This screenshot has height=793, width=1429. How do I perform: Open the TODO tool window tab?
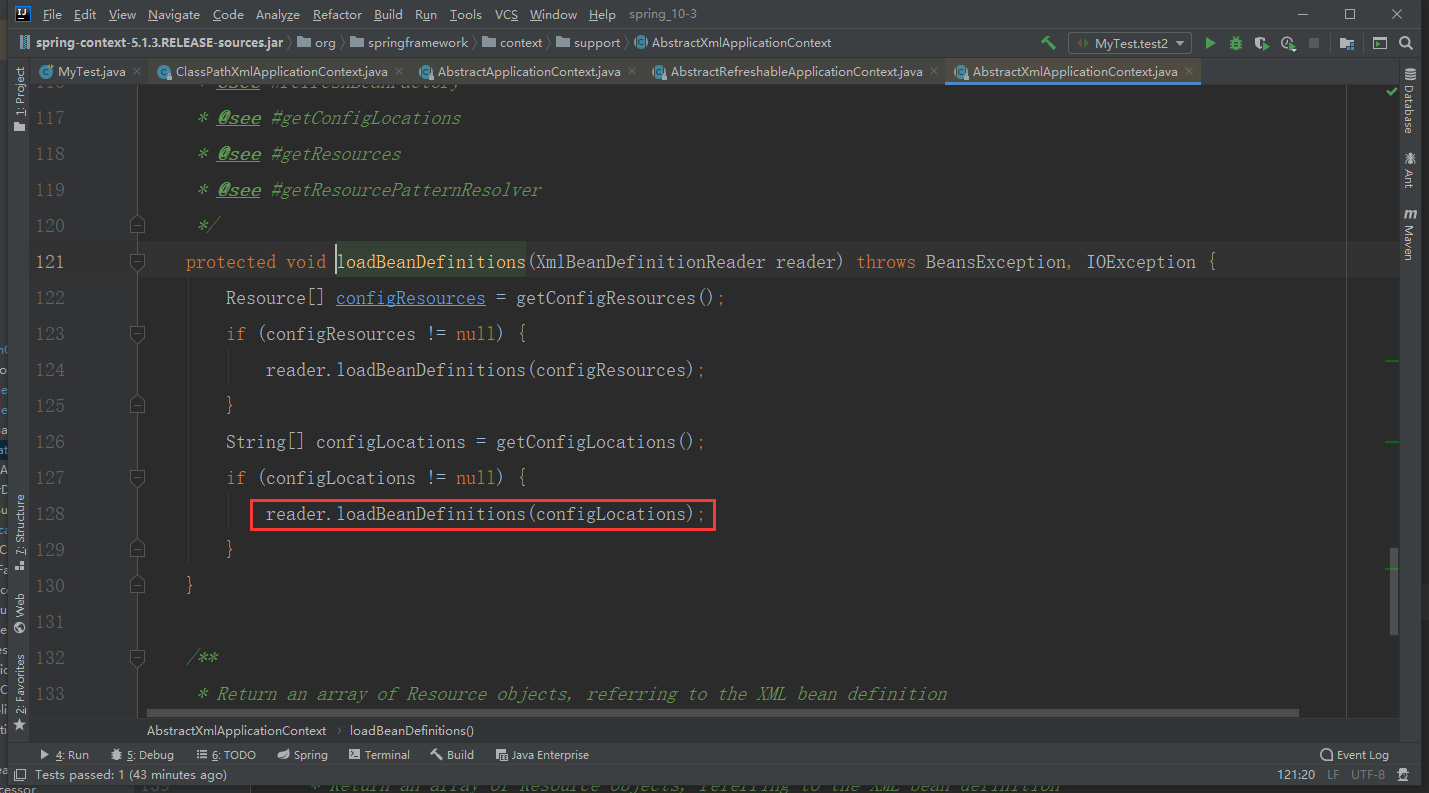[x=226, y=755]
